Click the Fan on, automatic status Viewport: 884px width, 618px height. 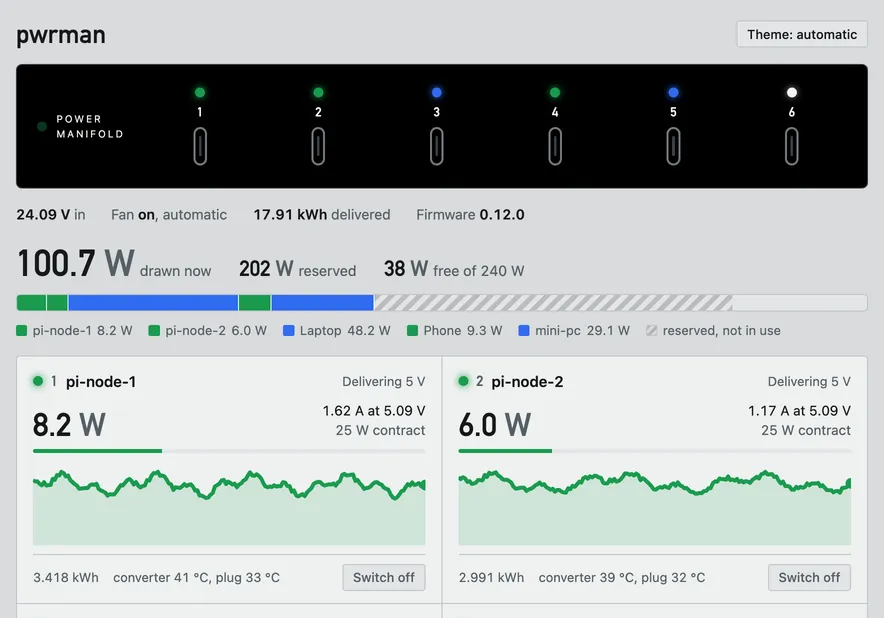[169, 215]
